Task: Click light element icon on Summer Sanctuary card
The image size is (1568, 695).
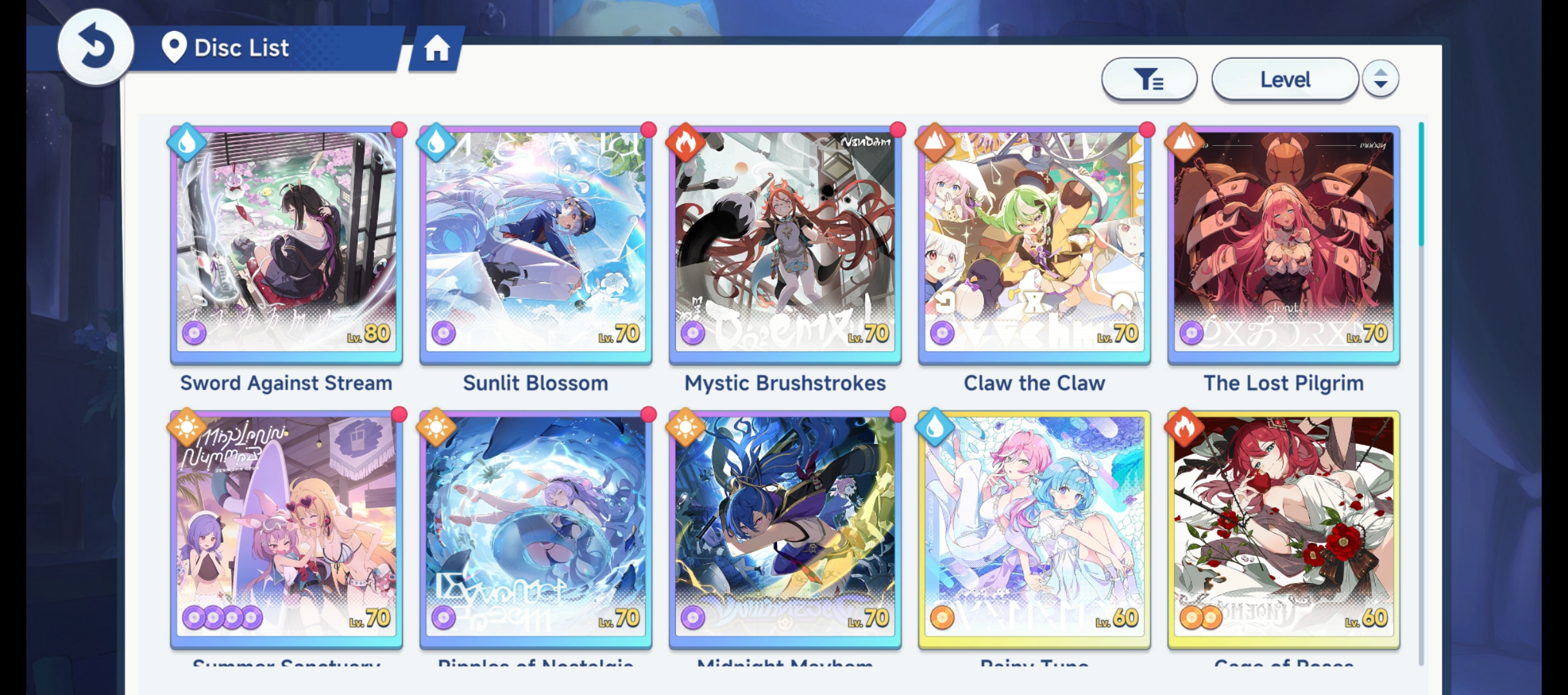Action: [187, 427]
